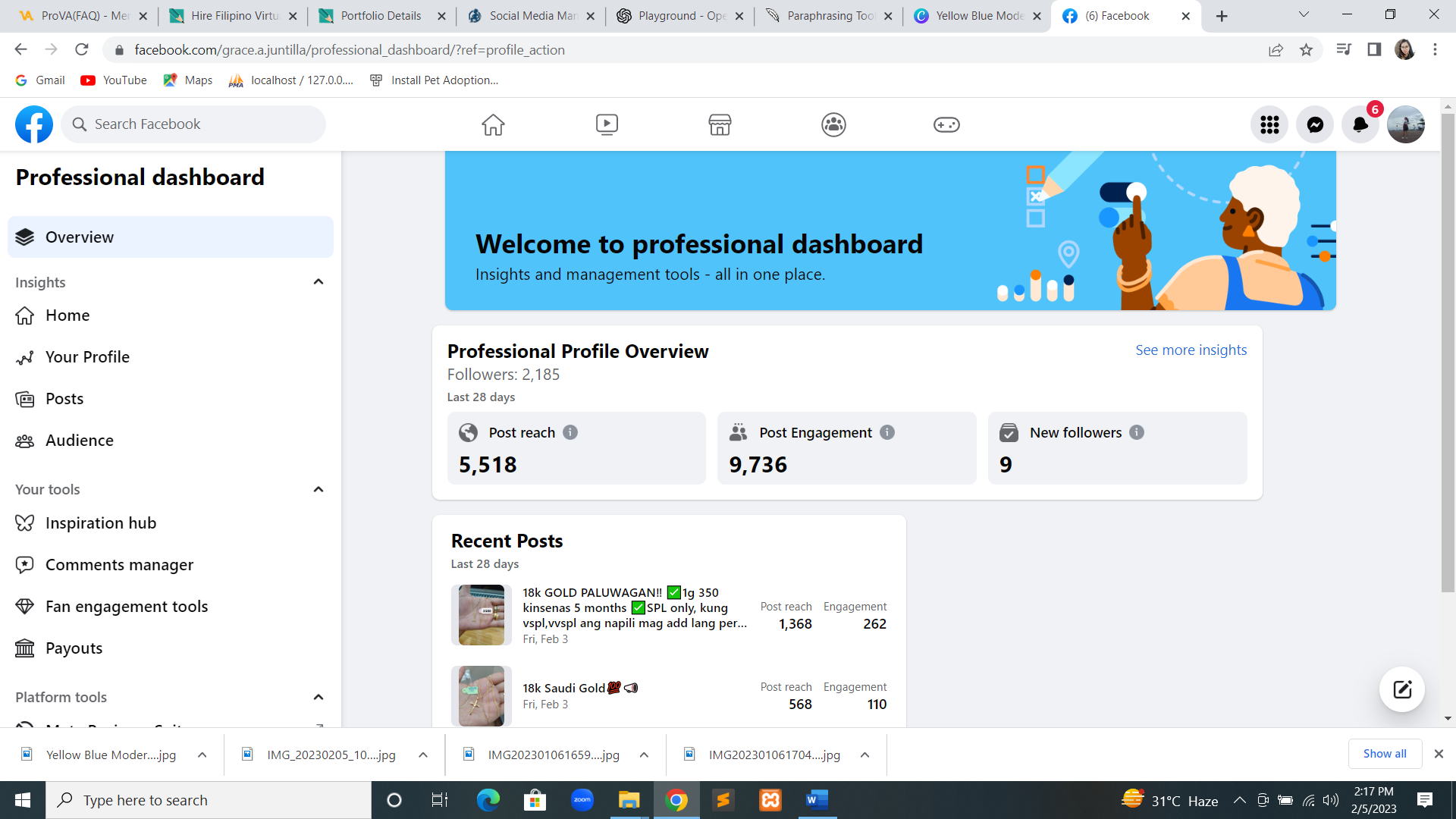
Task: Click the Facebook menu grid icon
Action: pyautogui.click(x=1269, y=124)
